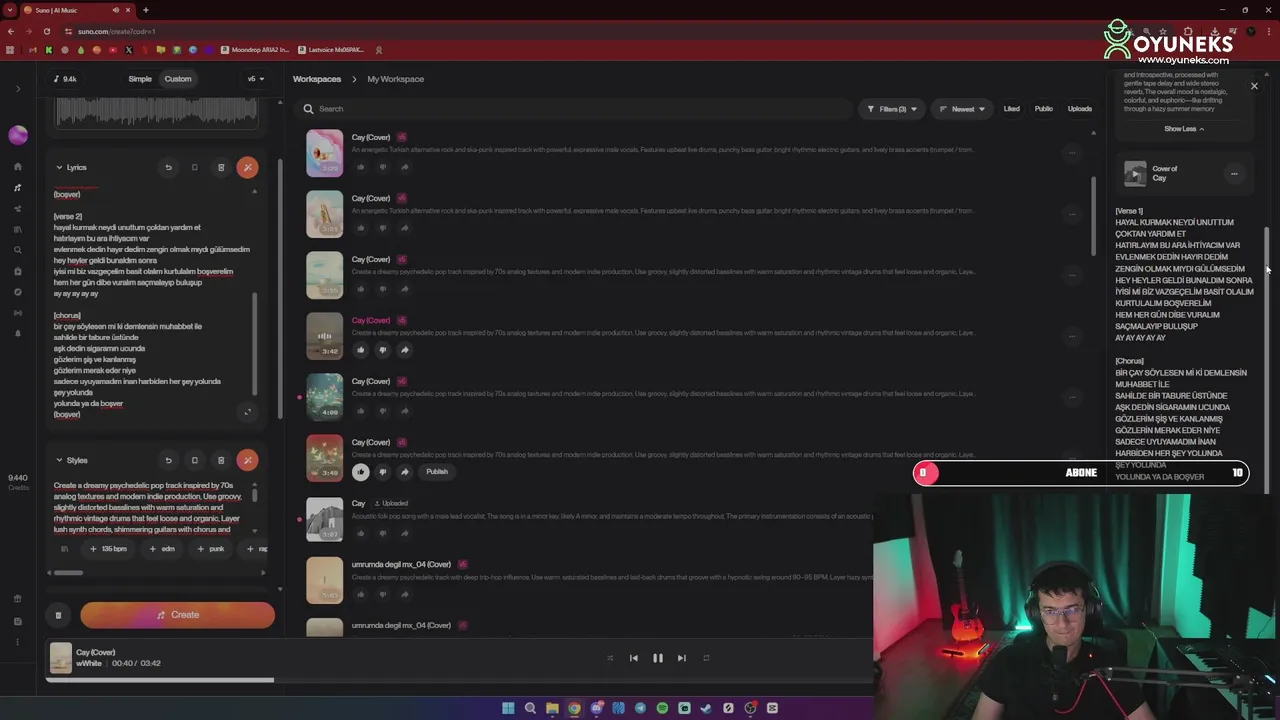Clear form with trash beside Create
This screenshot has height=720, width=1280.
[58, 615]
